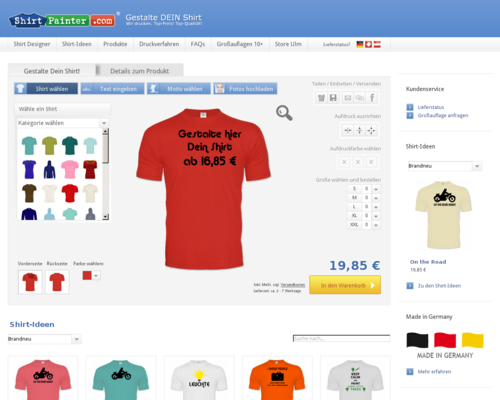
Task: Open Versandkosten link
Action: pos(293,285)
